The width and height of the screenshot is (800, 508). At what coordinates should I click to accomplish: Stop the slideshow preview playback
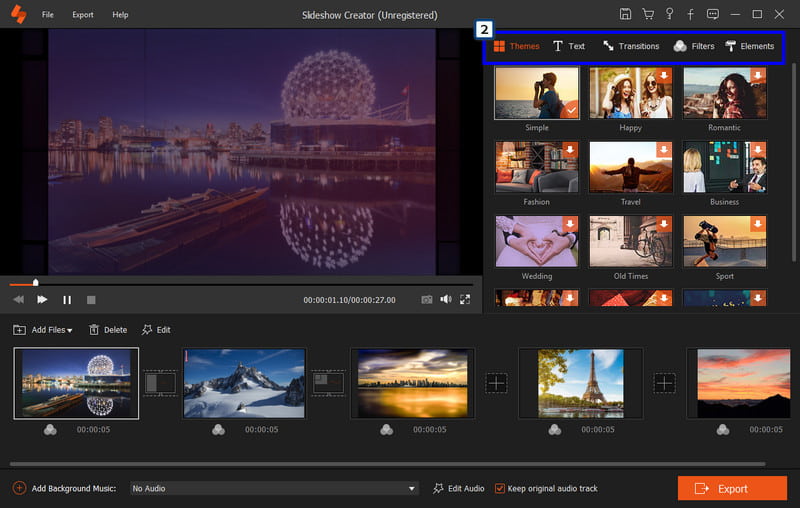(x=91, y=299)
